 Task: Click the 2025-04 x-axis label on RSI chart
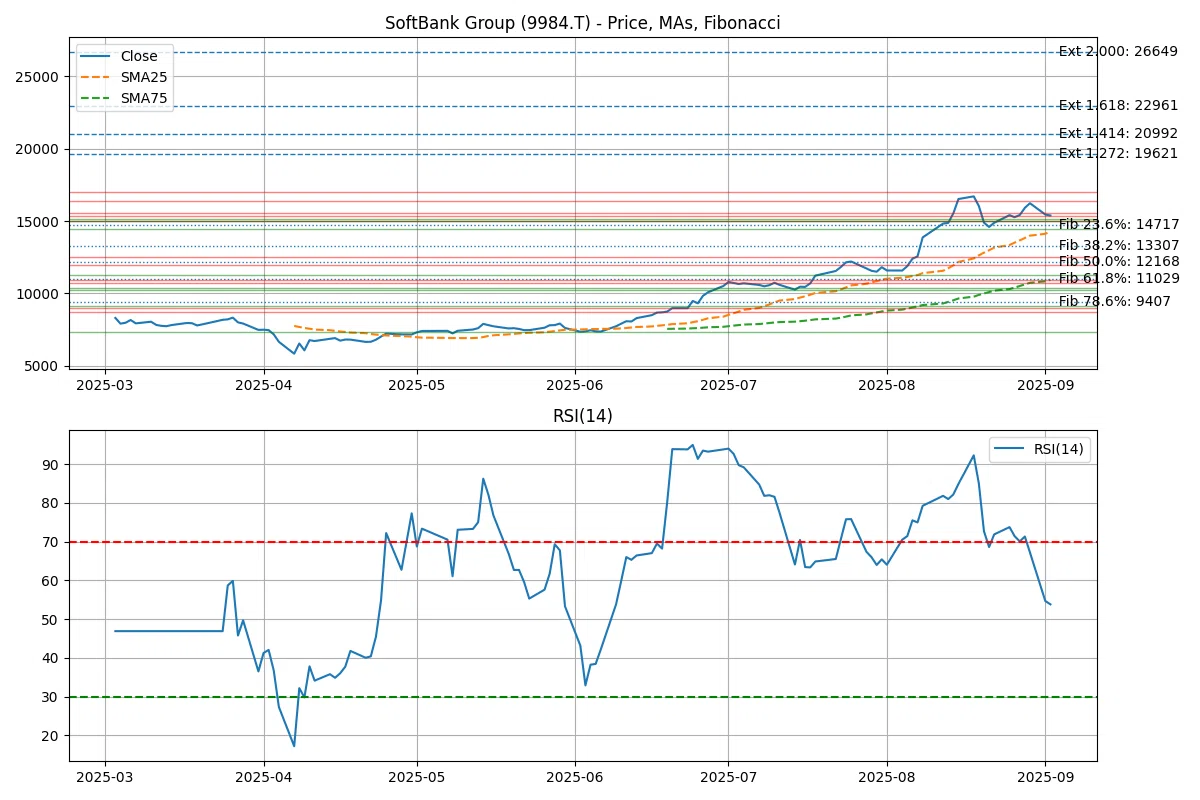coord(264,777)
